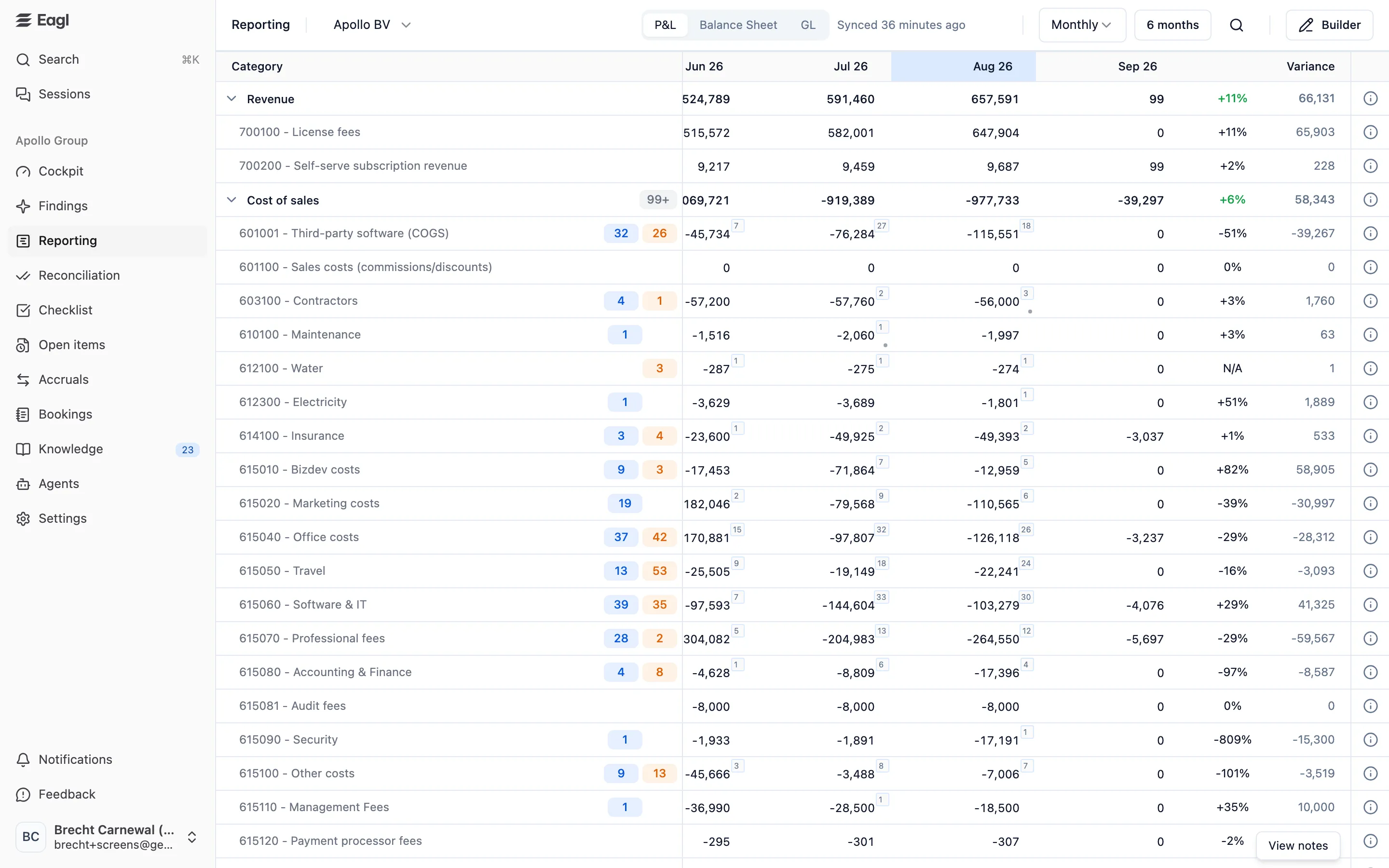Click the magnifier search icon in top toolbar

pyautogui.click(x=1236, y=25)
